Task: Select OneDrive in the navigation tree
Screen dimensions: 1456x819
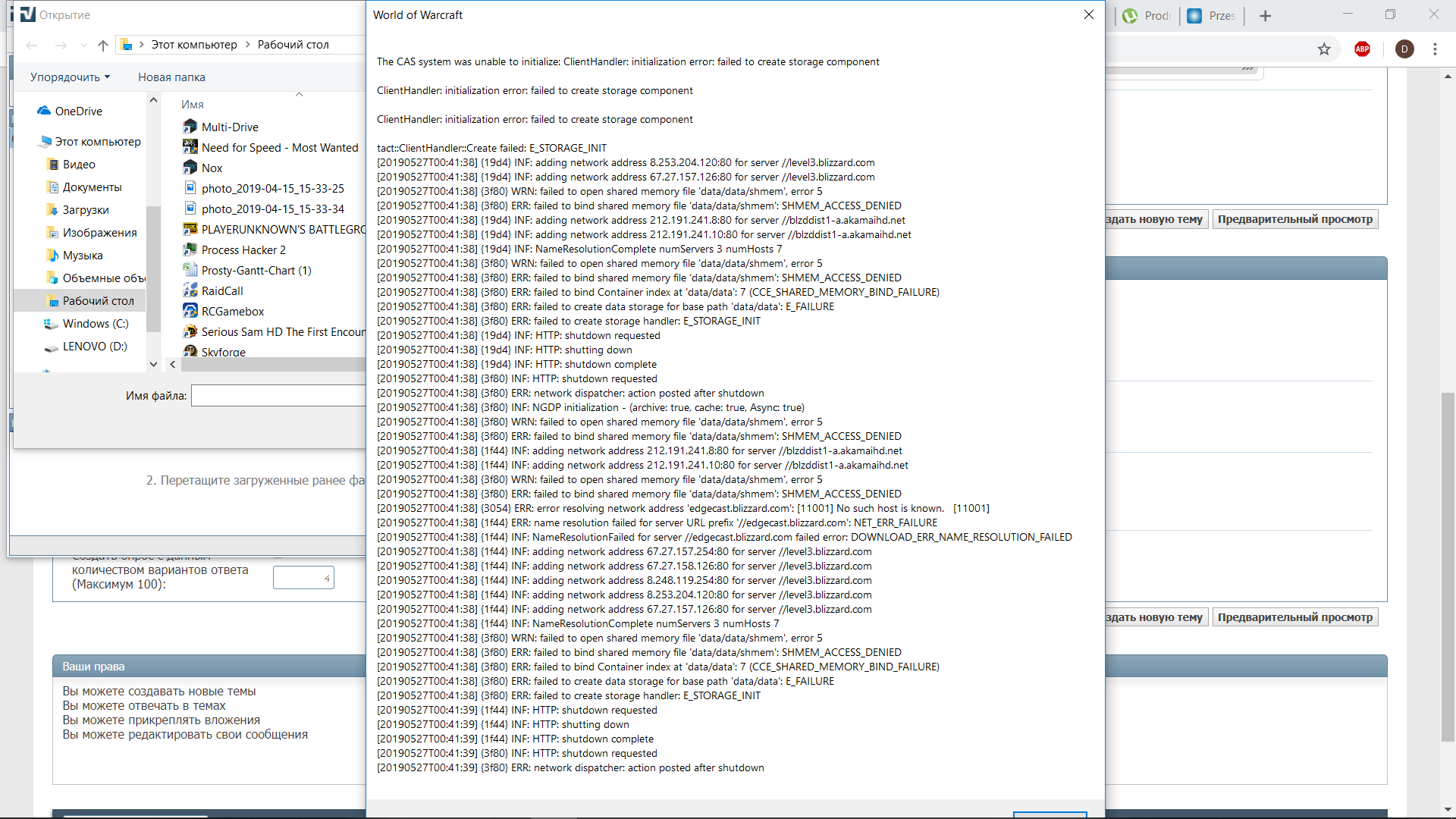Action: pyautogui.click(x=78, y=111)
